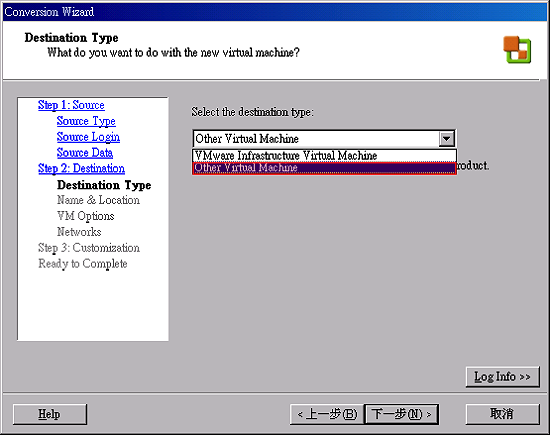Screen dimensions: 550x435
Task: Open the destination type dropdown arrow
Action: pos(447,139)
